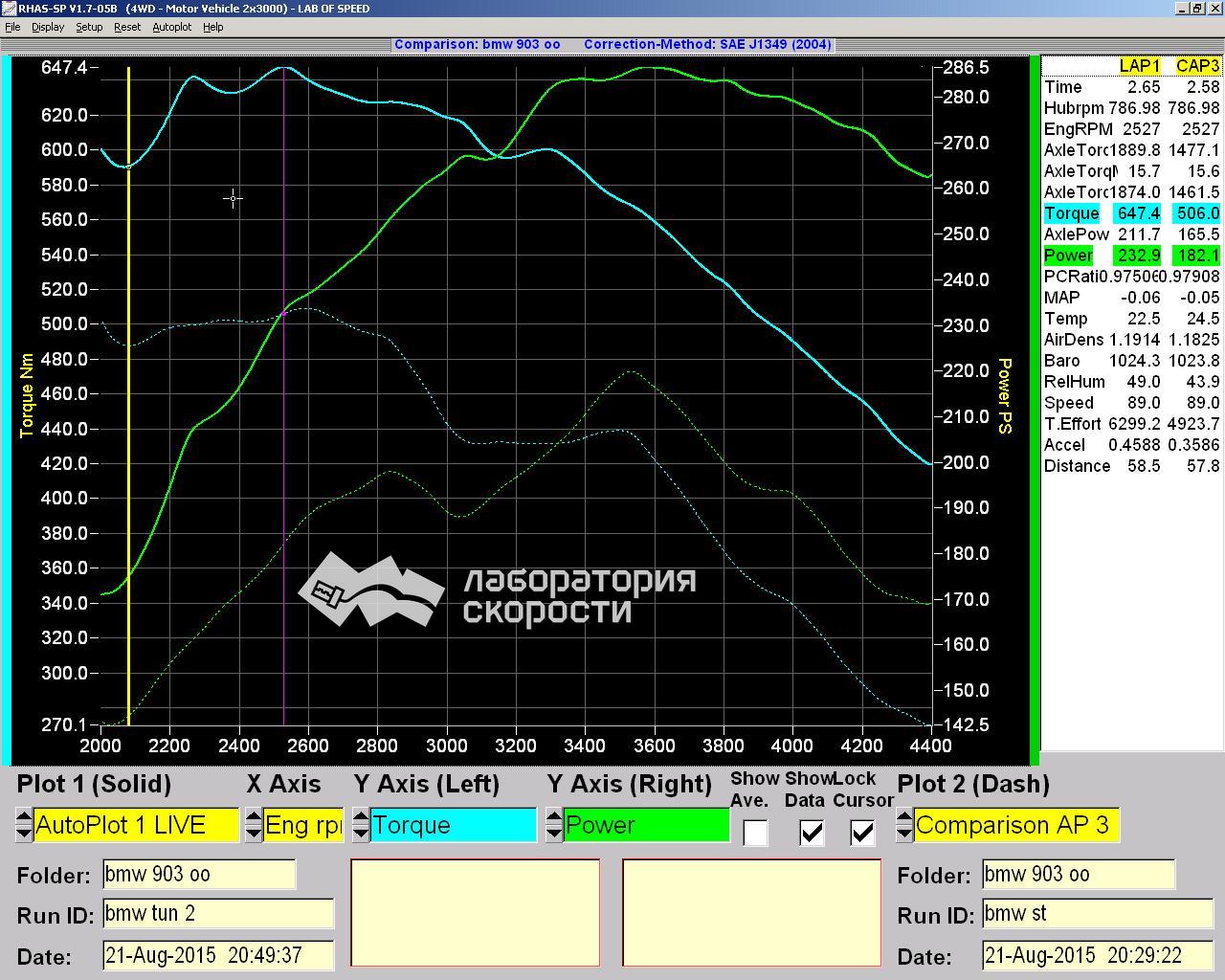Click the Torque value 647.4
1225x980 pixels.
coord(1137,213)
